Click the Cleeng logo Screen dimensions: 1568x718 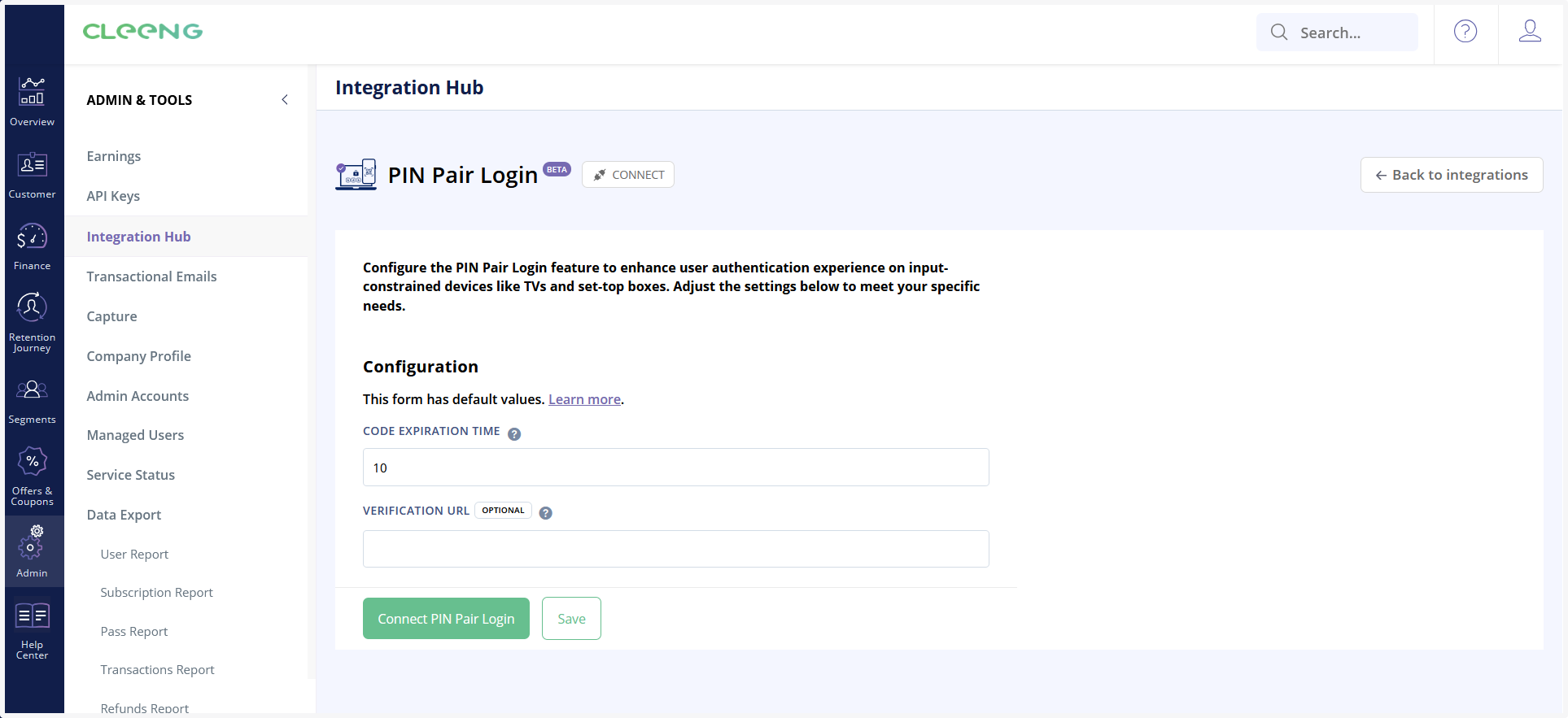pos(142,32)
